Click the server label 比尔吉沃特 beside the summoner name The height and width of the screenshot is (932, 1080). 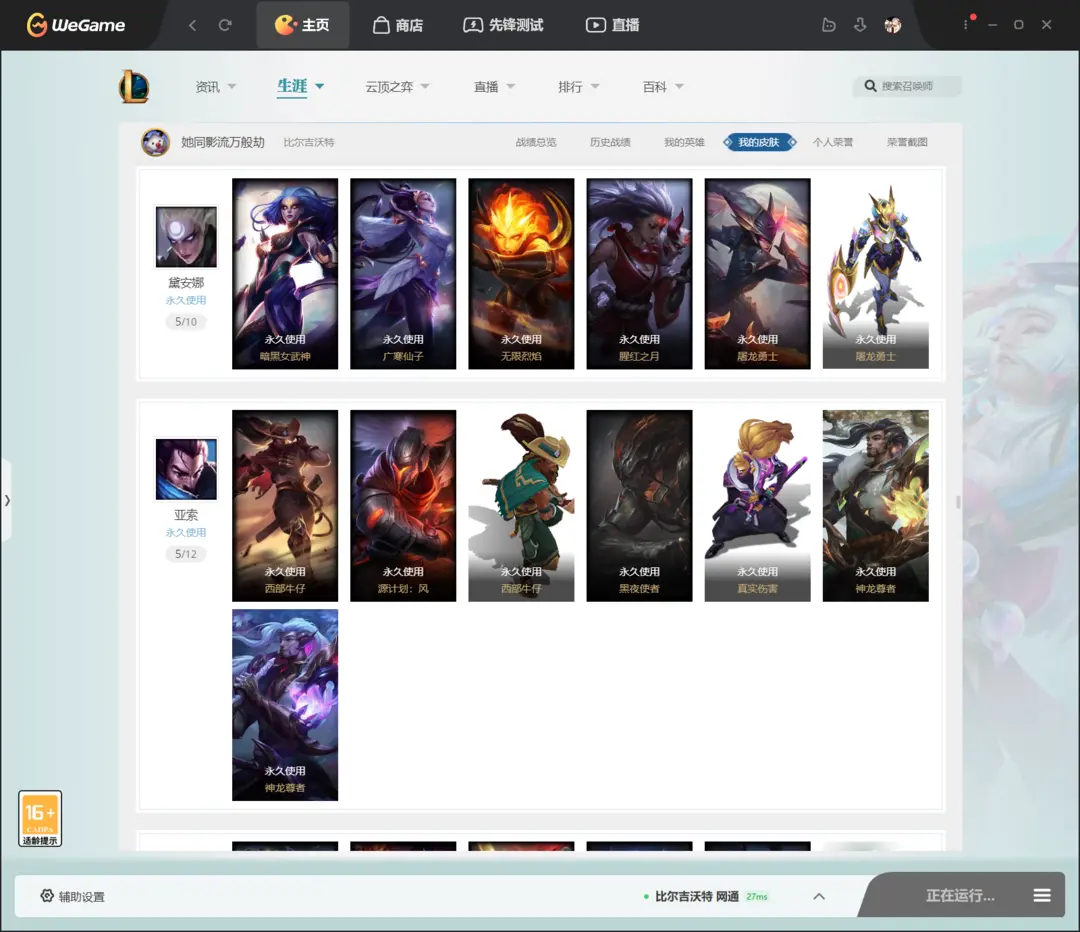point(309,143)
